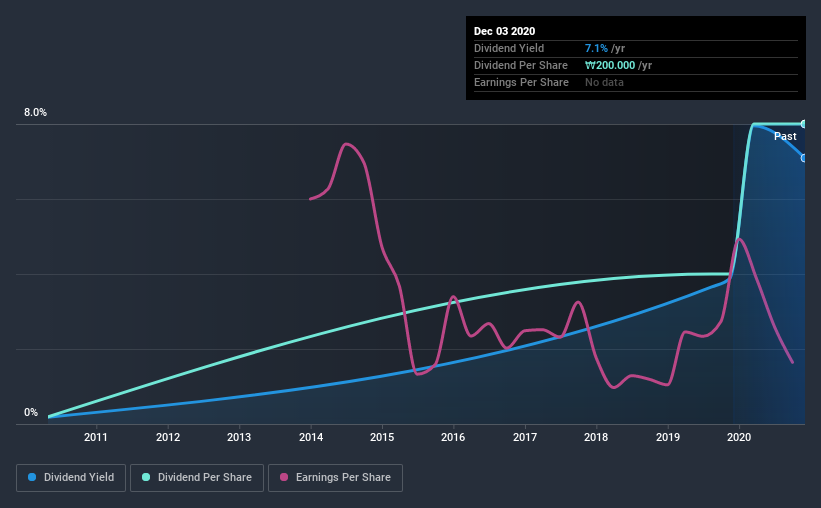The image size is (821, 508).
Task: Click the ₩200.000 Dividend Per Share value
Action: [x=610, y=65]
